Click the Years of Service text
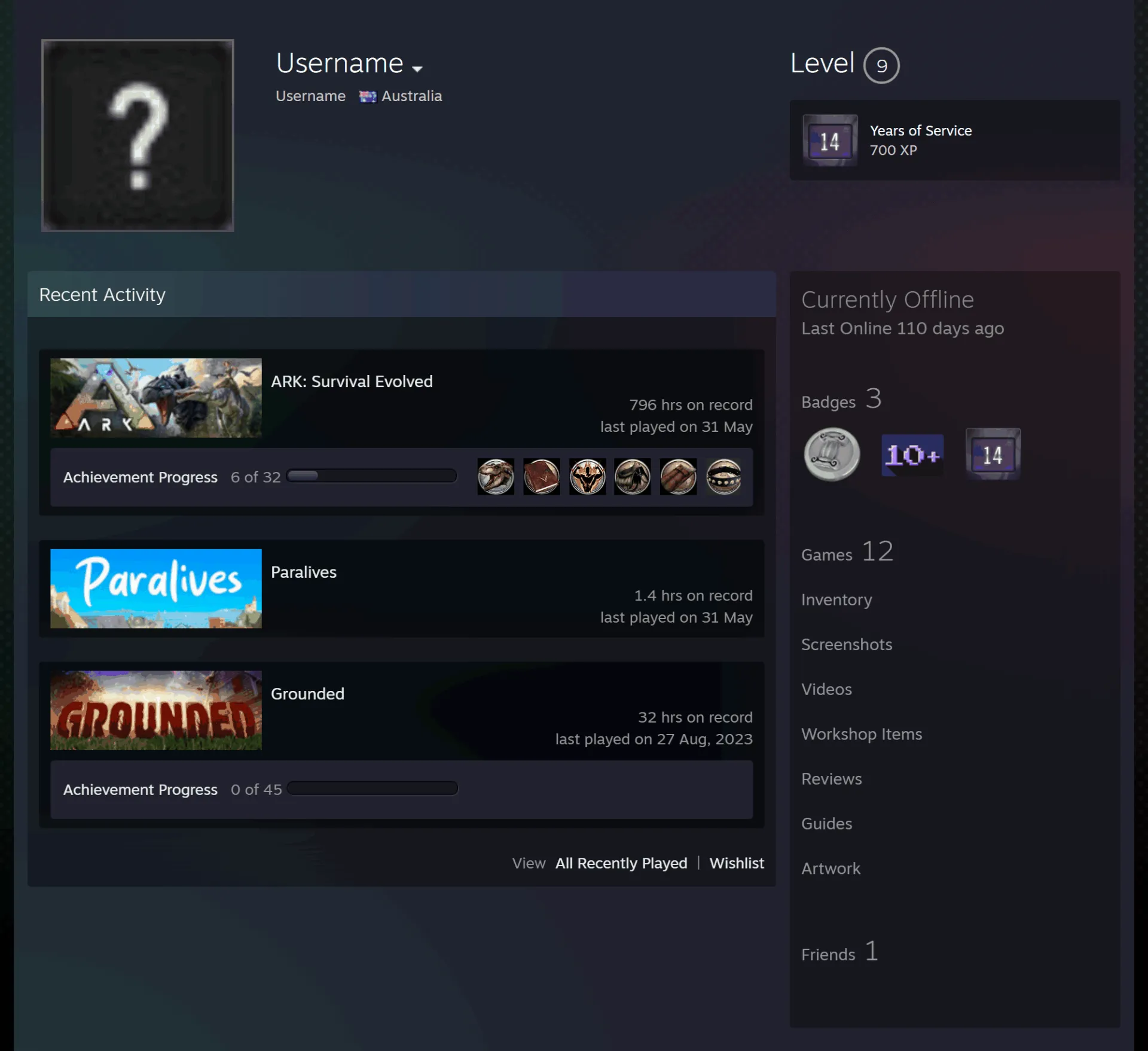This screenshot has height=1051, width=1148. [x=921, y=130]
